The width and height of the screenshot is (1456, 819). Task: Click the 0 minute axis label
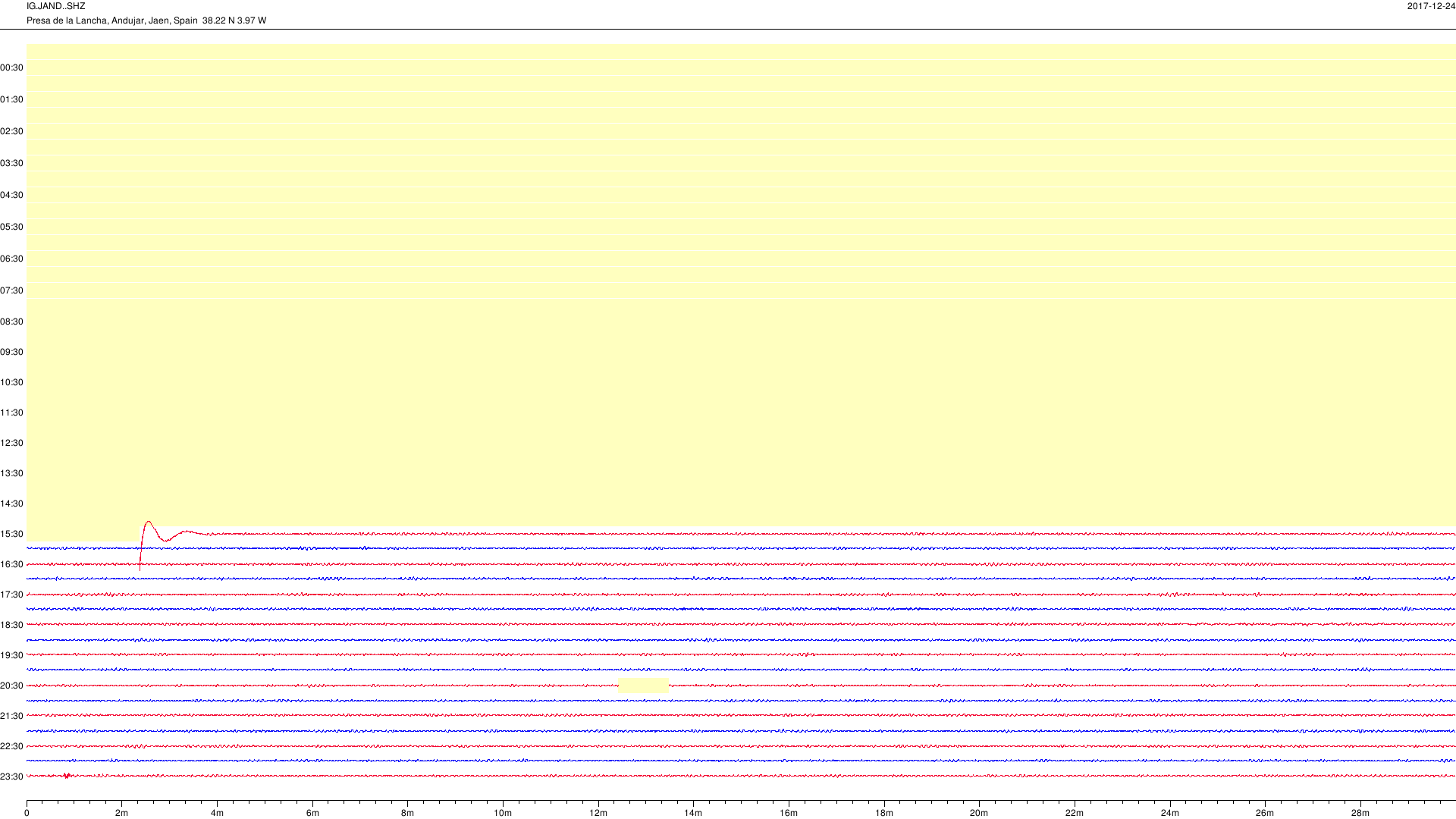[x=27, y=813]
